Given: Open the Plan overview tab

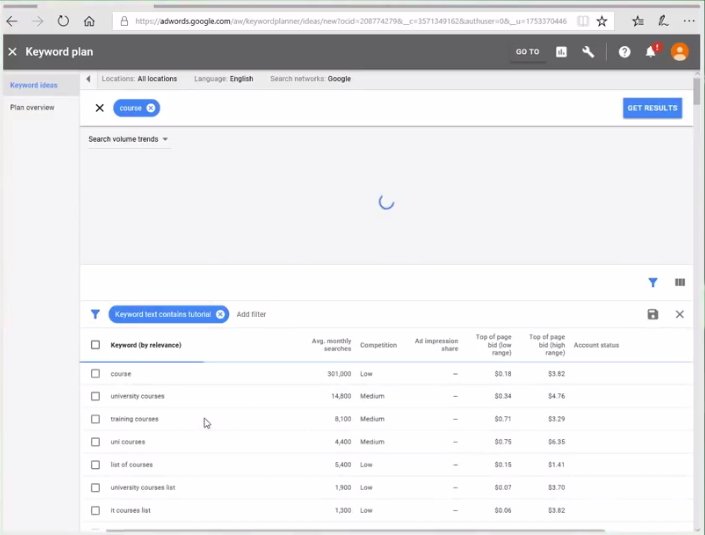Looking at the screenshot, I should pyautogui.click(x=32, y=107).
